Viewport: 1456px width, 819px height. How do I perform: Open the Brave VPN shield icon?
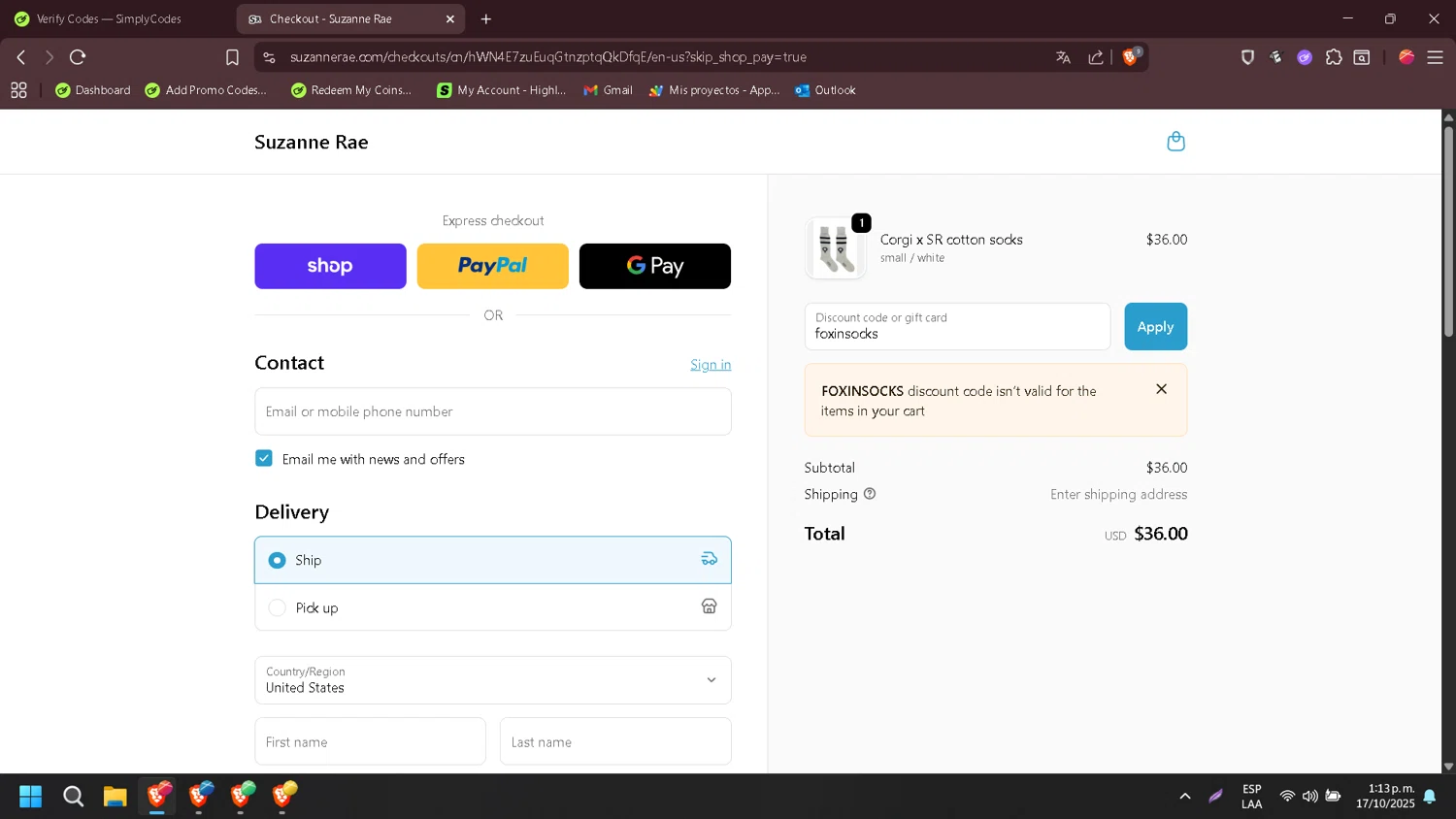tap(1248, 57)
